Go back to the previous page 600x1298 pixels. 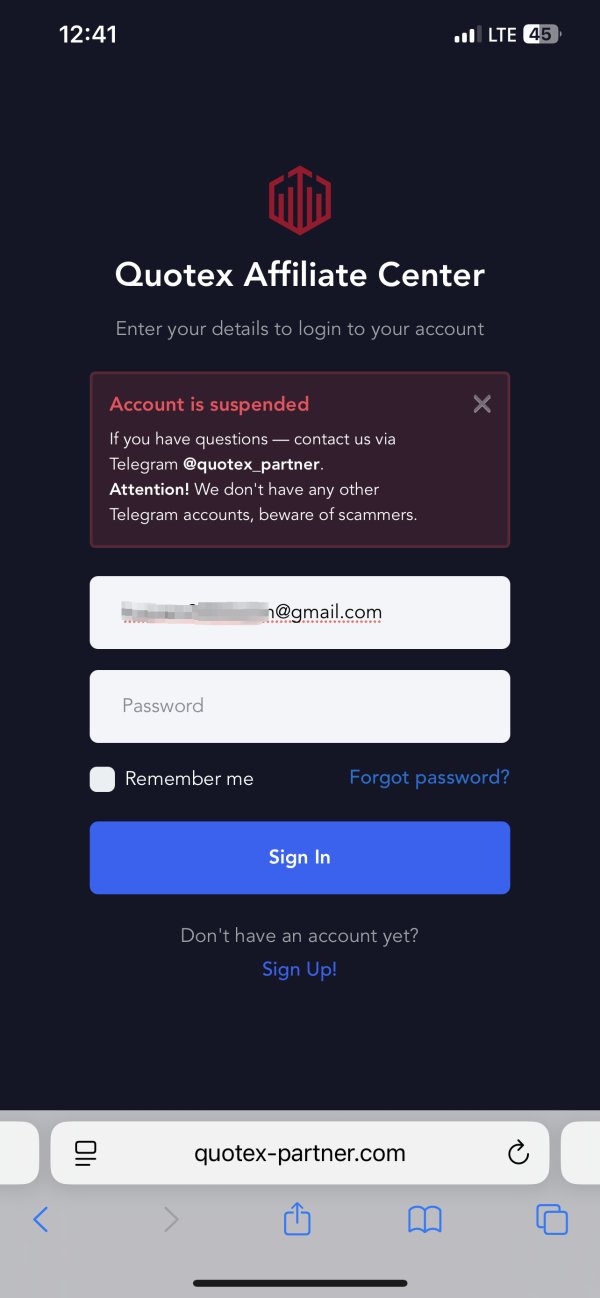click(x=40, y=1219)
